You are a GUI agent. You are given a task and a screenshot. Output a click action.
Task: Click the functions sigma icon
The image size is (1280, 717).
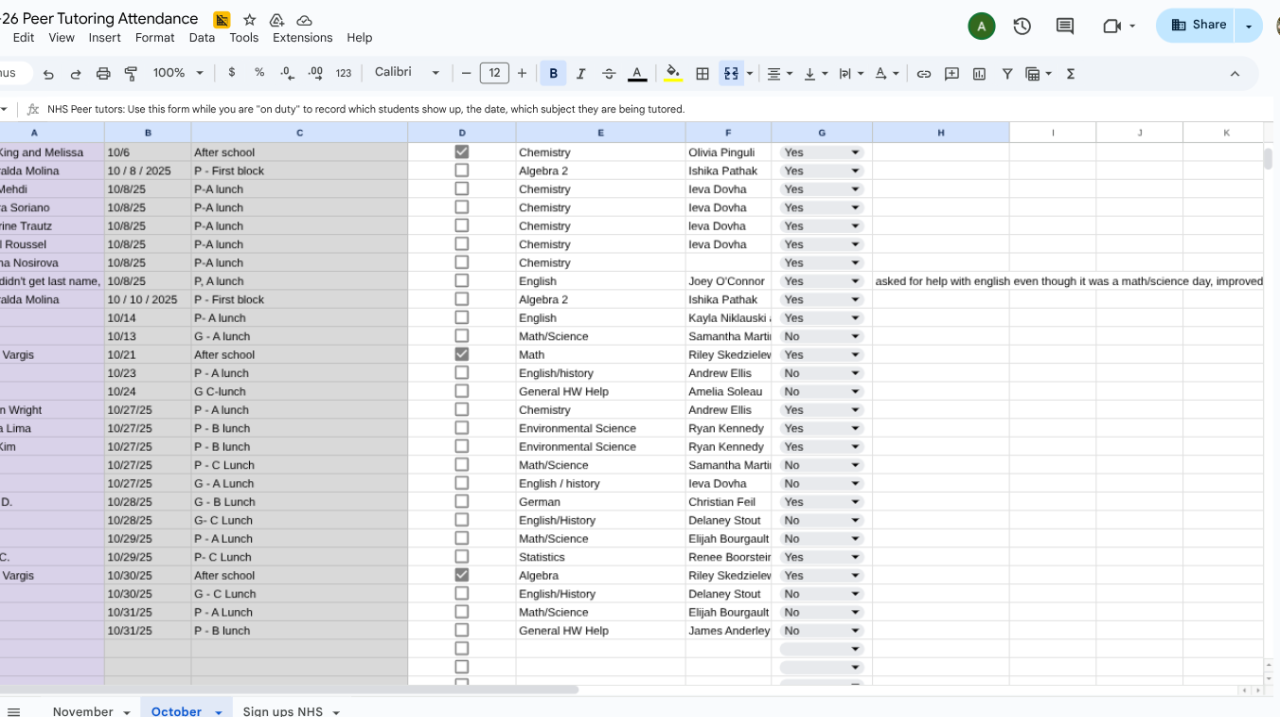click(x=1071, y=73)
